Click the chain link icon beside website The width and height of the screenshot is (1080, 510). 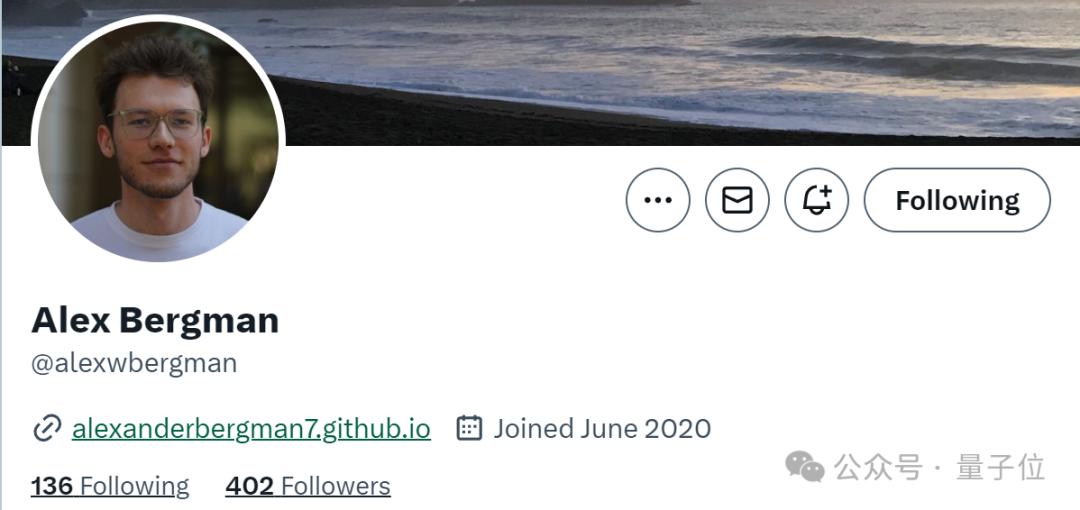[47, 429]
